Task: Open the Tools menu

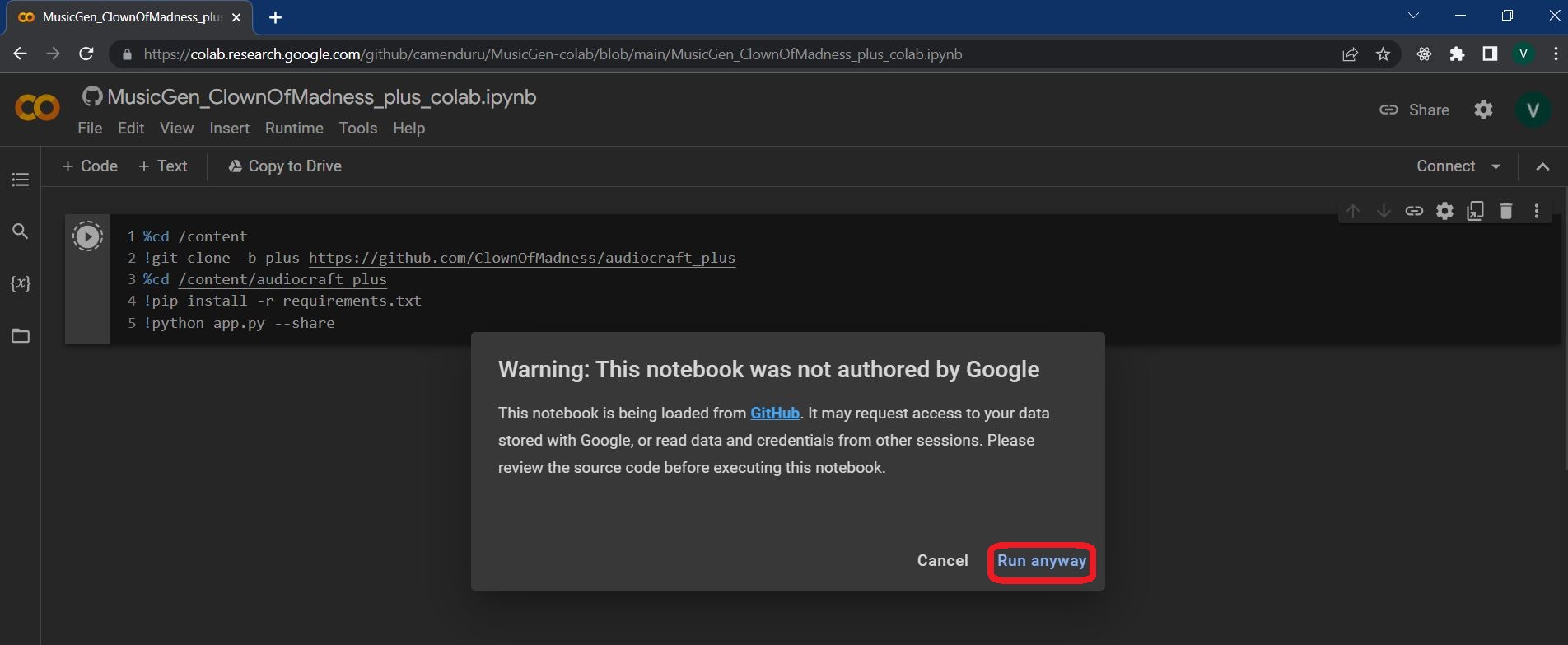Action: 358,128
